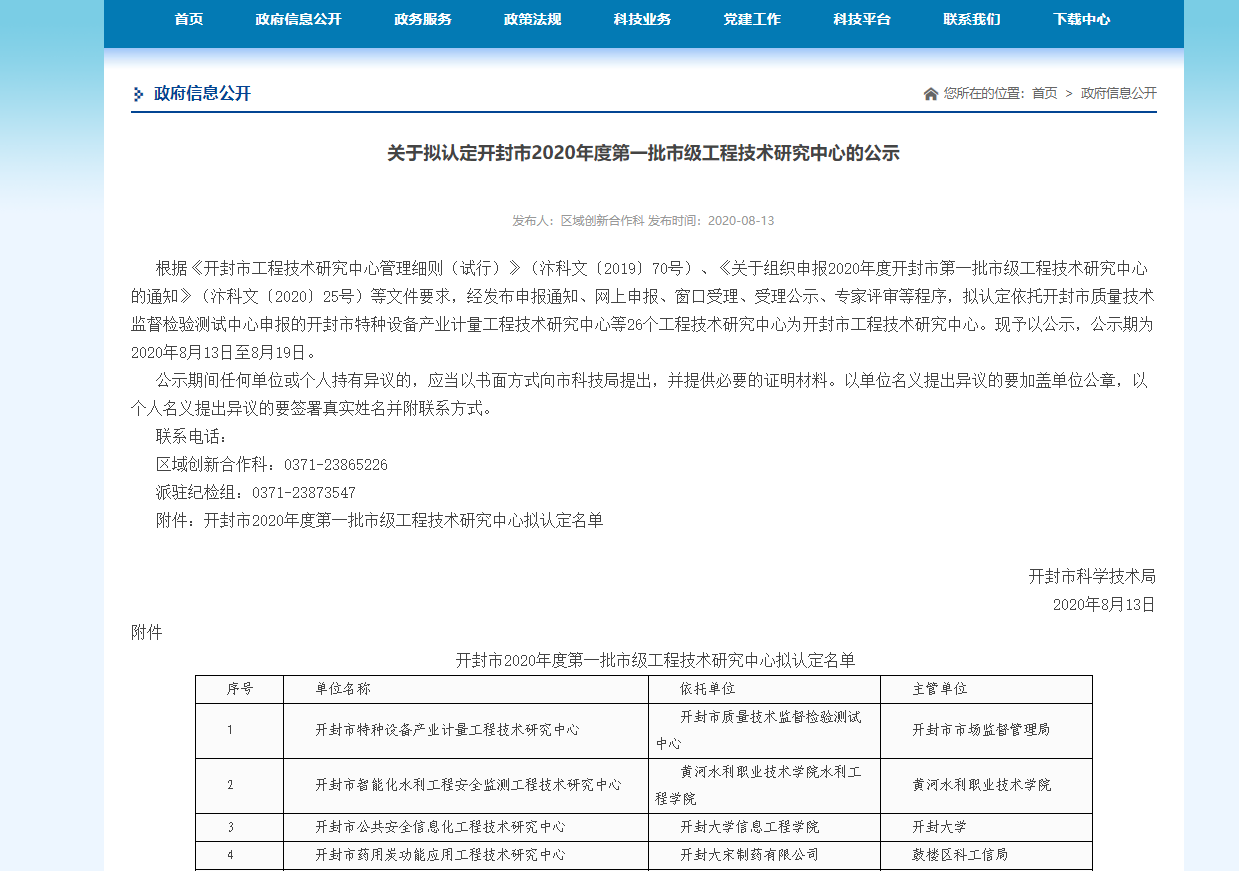This screenshot has width=1239, height=871.
Task: Go to 政务服务 in the navigation bar
Action: pos(422,19)
